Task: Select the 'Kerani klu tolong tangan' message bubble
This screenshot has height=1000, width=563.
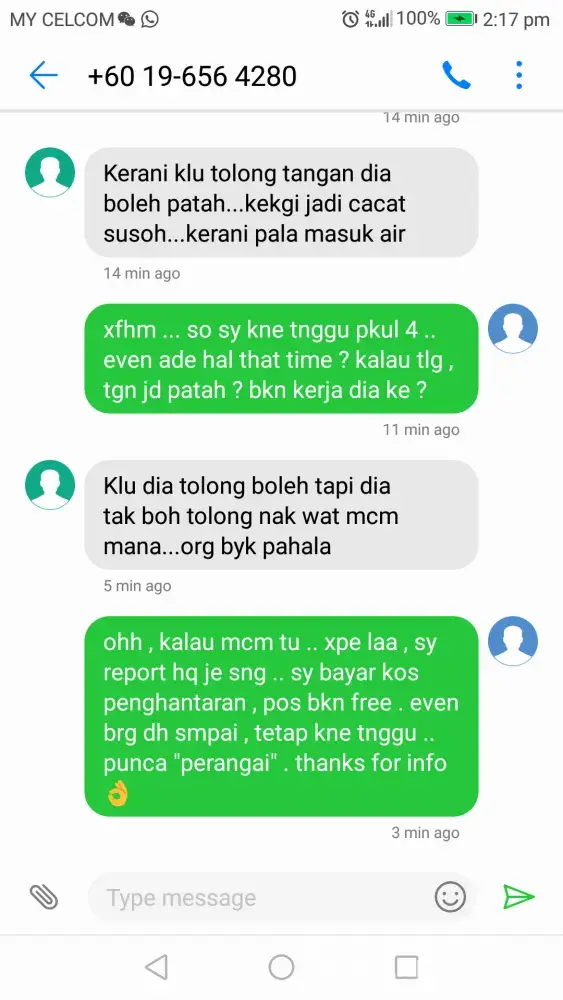Action: coord(281,203)
